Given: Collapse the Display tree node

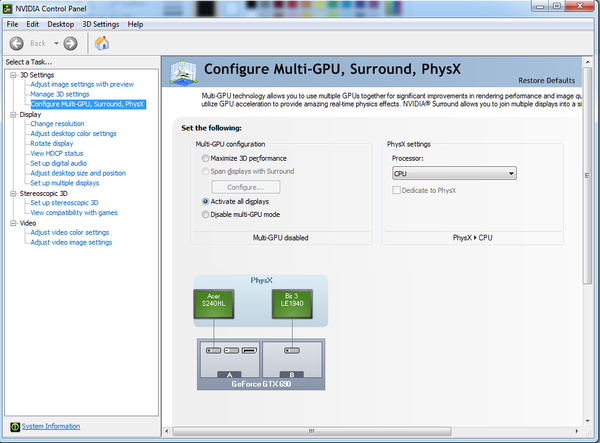Looking at the screenshot, I should click(12, 114).
